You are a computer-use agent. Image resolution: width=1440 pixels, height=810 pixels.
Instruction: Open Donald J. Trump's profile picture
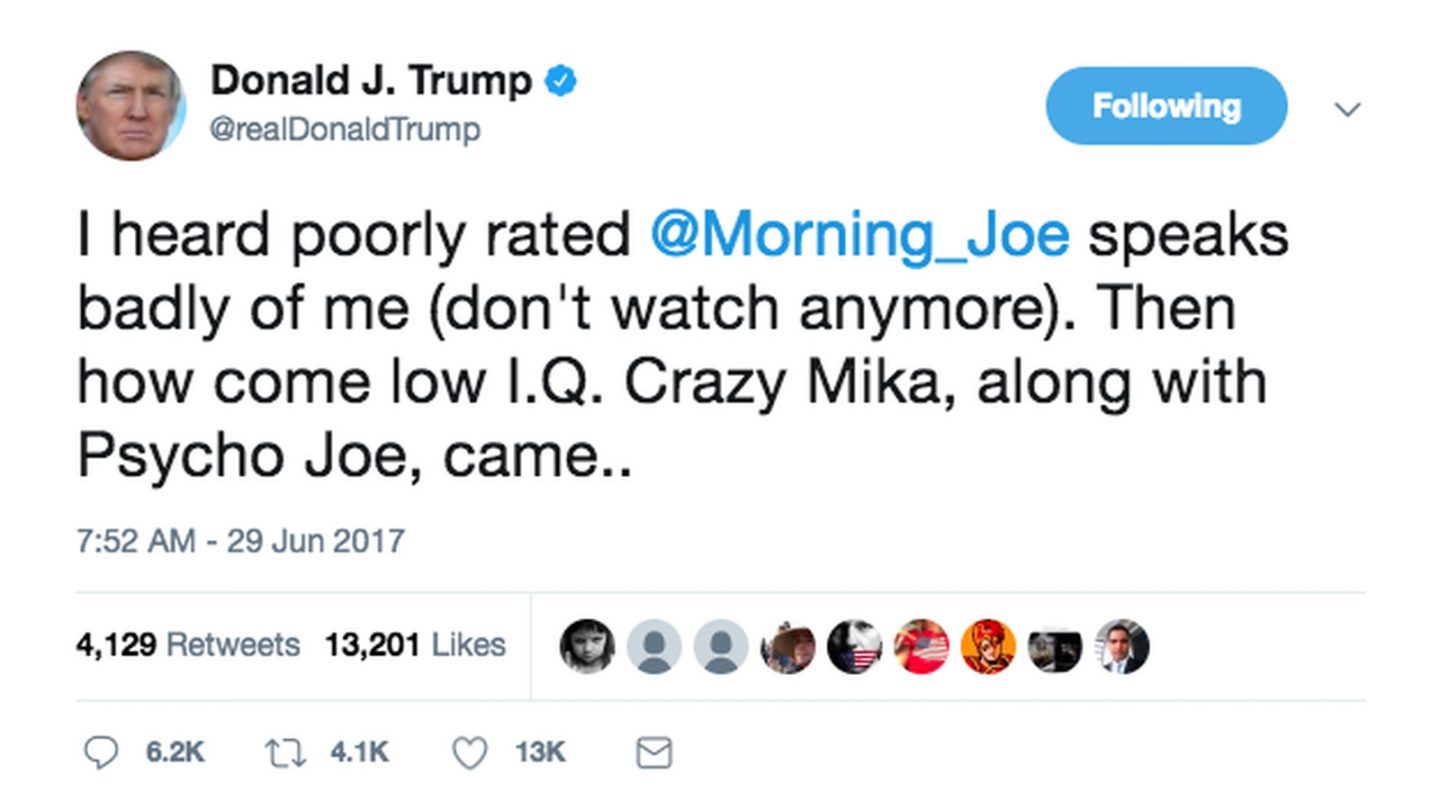point(130,105)
